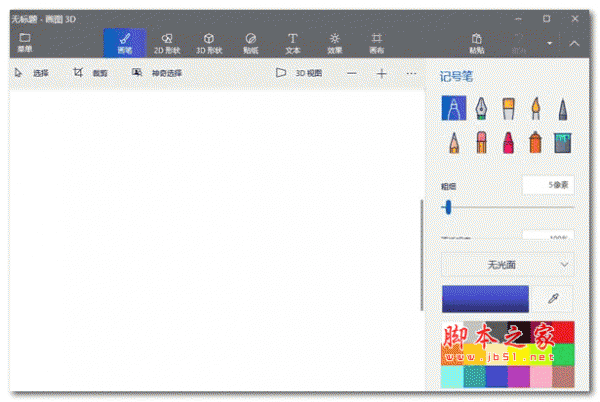
Task: Zoom out with the minus button
Action: point(352,73)
